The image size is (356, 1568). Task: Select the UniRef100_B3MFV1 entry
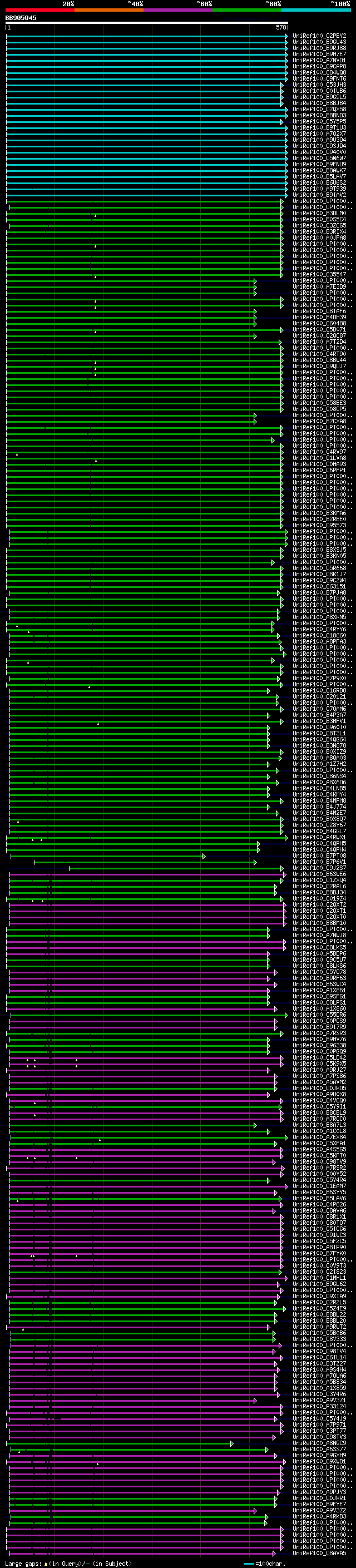pyautogui.click(x=319, y=721)
